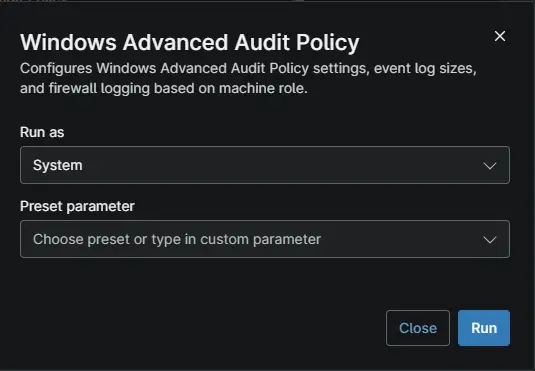Execute the audit policy script with Run

[x=484, y=328]
